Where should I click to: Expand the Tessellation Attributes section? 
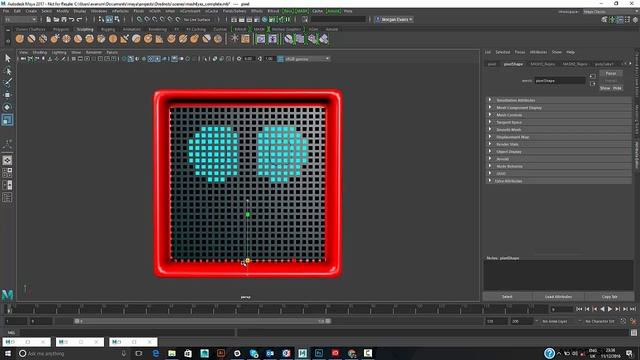[559, 100]
